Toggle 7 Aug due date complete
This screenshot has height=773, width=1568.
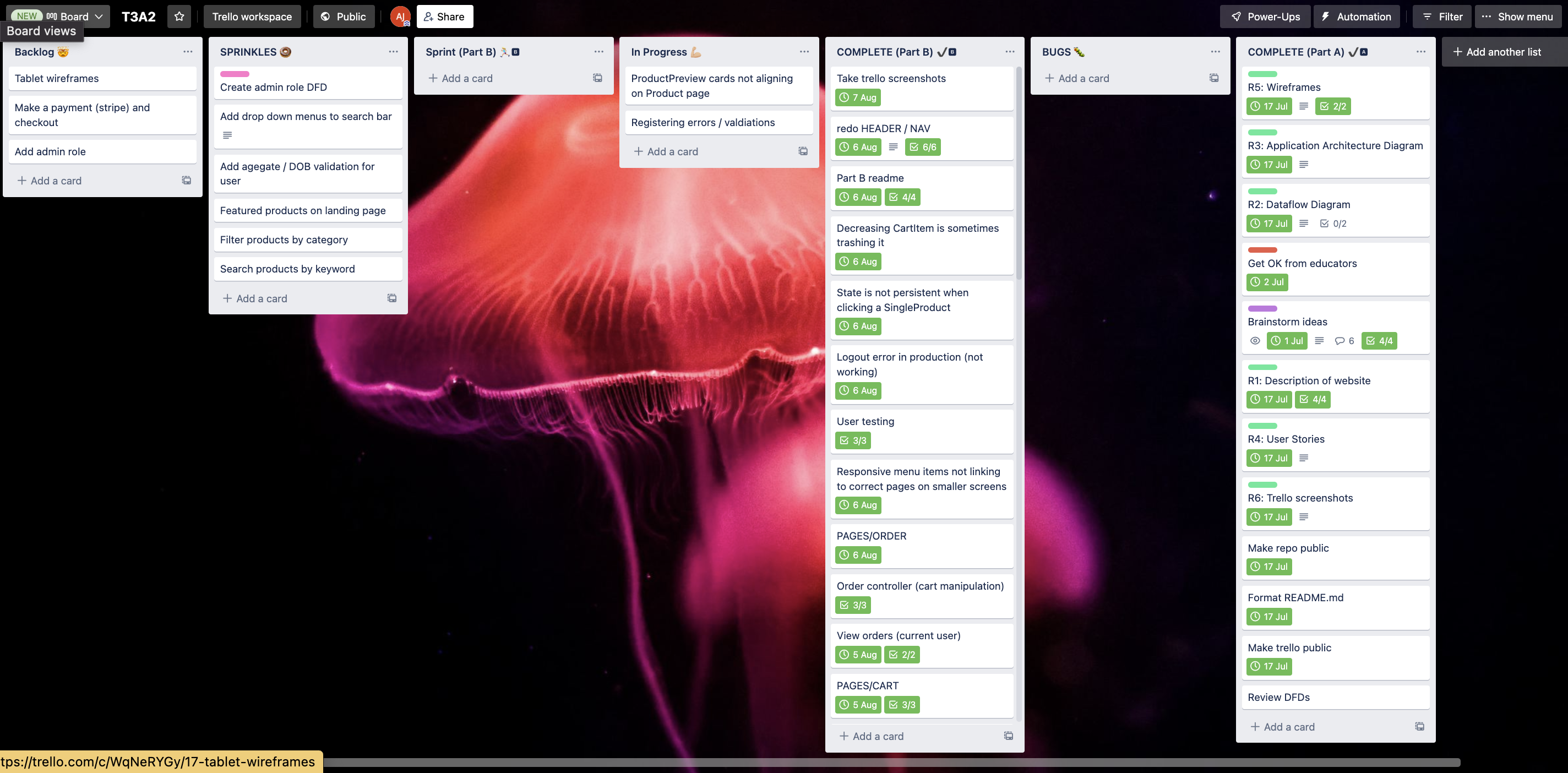(858, 97)
